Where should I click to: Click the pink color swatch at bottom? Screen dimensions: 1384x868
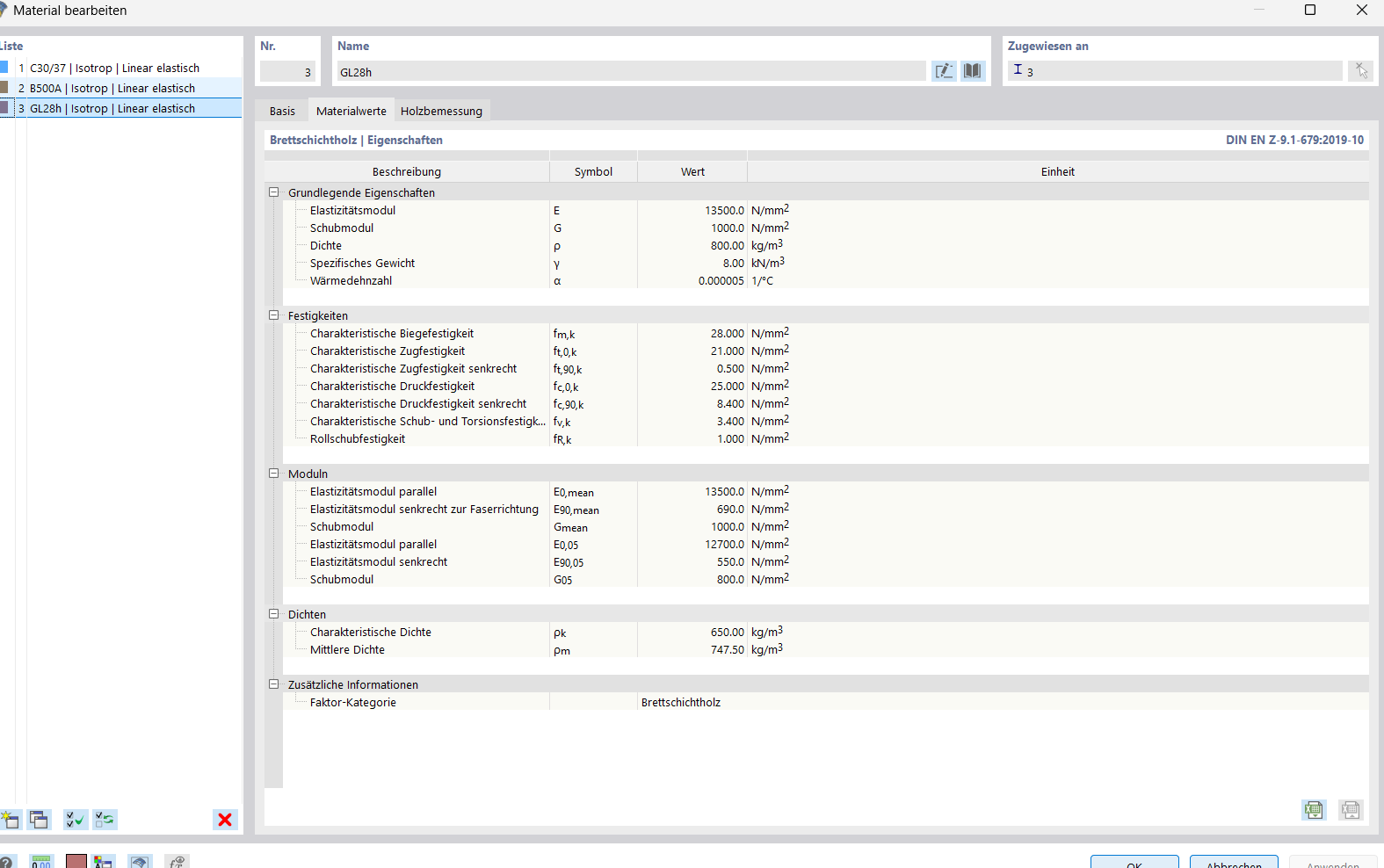(76, 862)
